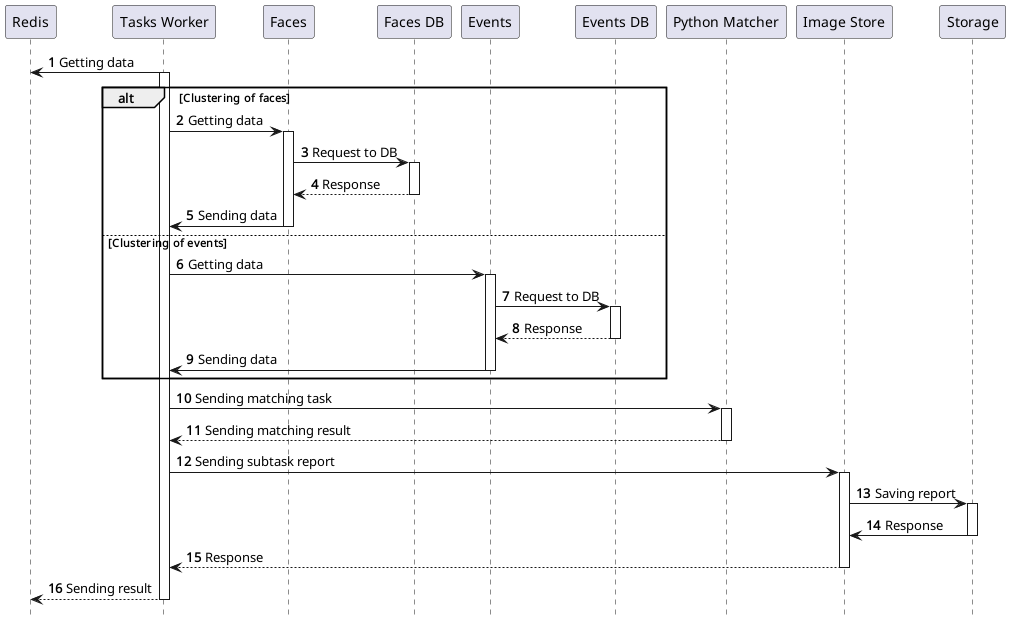Viewport: 1010px width, 623px height.
Task: Select the Tasks Worker participant header
Action: (x=163, y=21)
